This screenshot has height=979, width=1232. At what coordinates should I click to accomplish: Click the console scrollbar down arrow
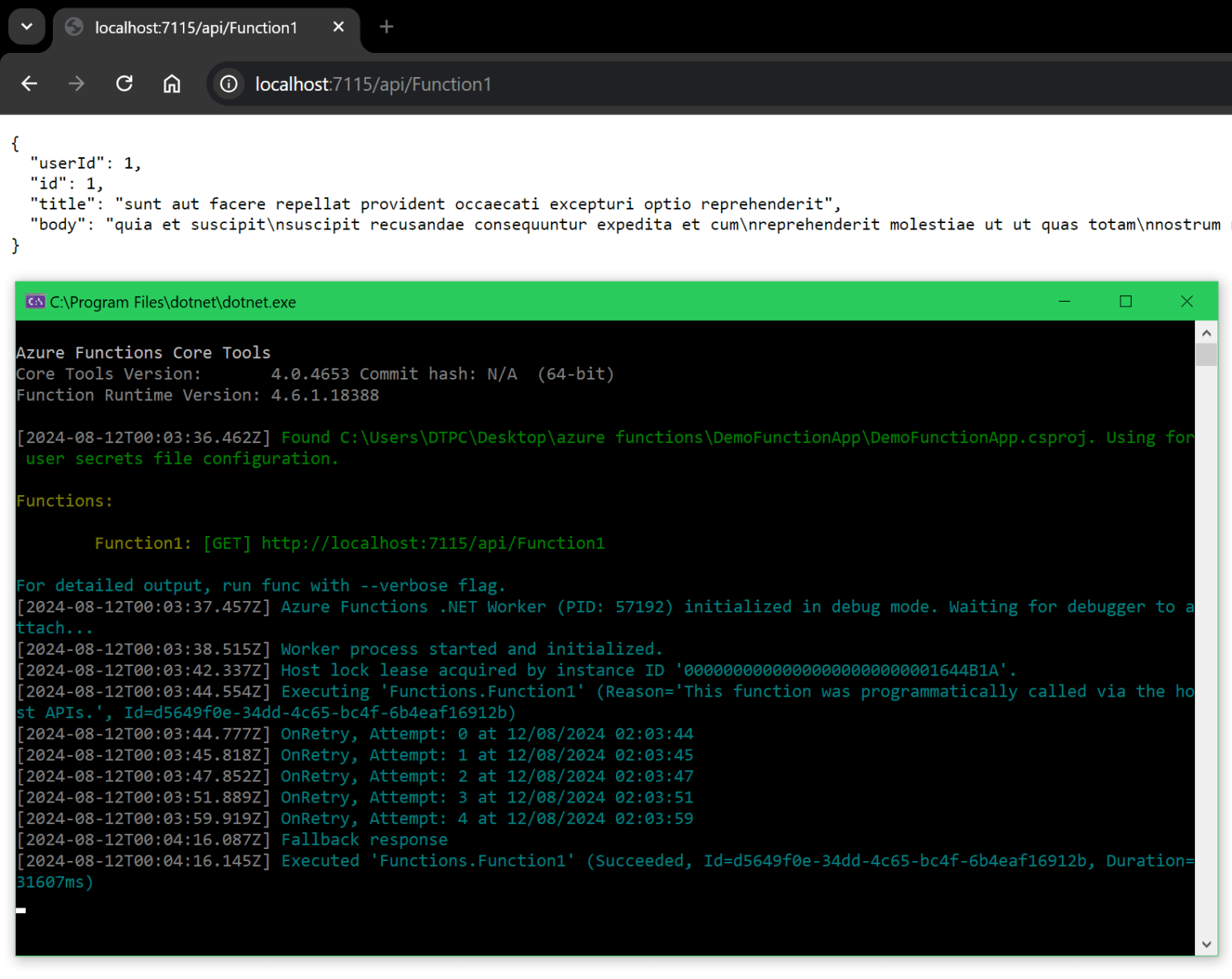(x=1206, y=944)
